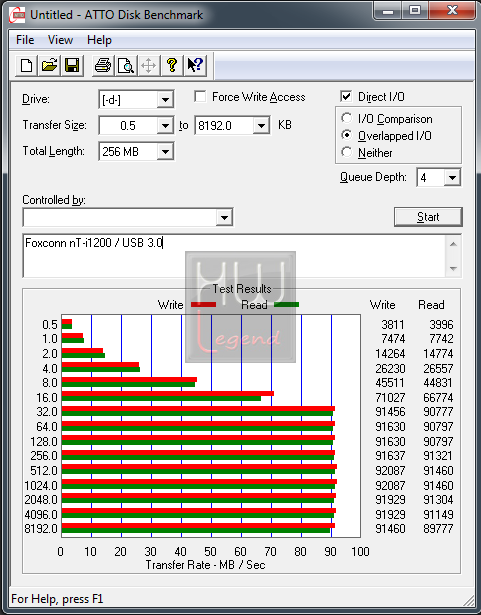Minimize the ATTO Disk Benchmark window
Image resolution: width=481 pixels, height=615 pixels.
[388, 11]
